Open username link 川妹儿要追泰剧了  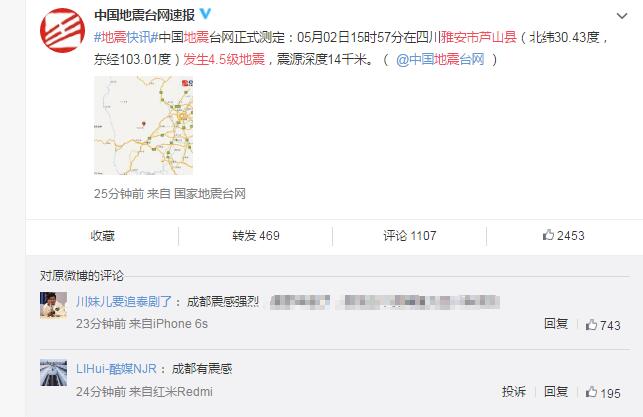(124, 302)
